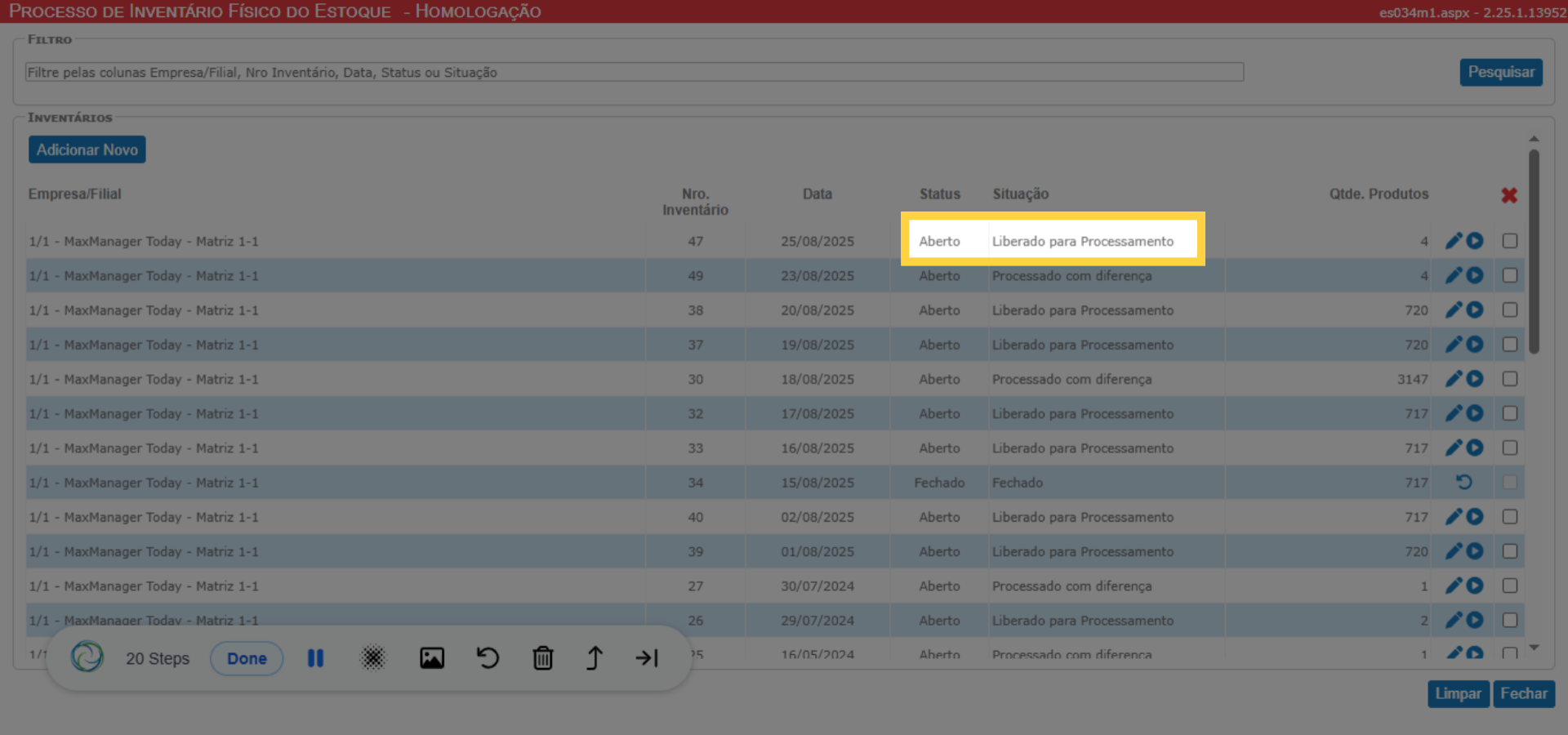Click the recorder logo icon

(87, 657)
